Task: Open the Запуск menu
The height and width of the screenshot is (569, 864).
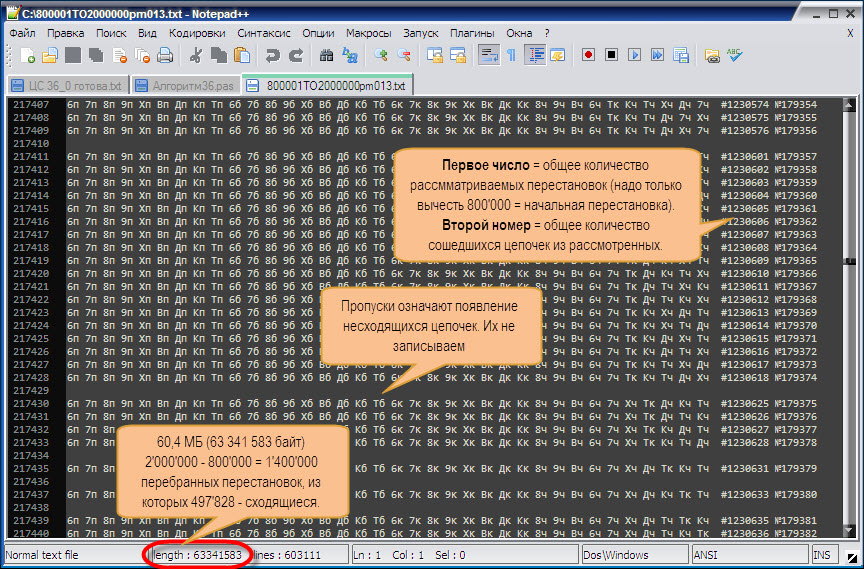Action: click(x=420, y=33)
